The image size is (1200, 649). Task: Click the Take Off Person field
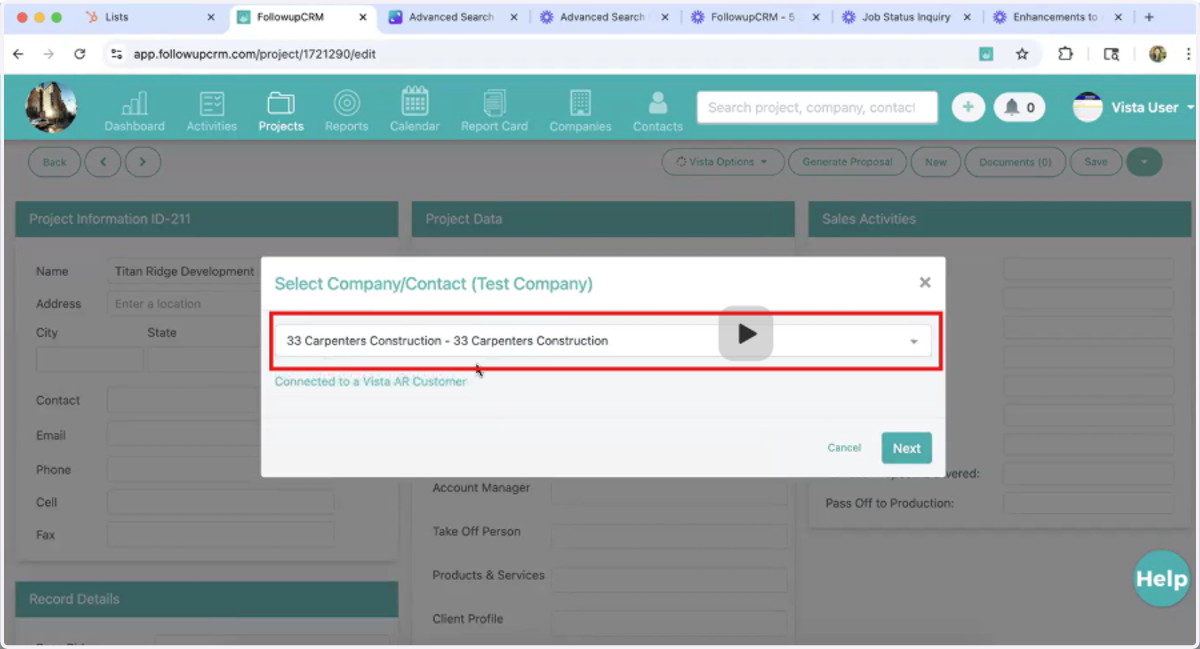[669, 536]
